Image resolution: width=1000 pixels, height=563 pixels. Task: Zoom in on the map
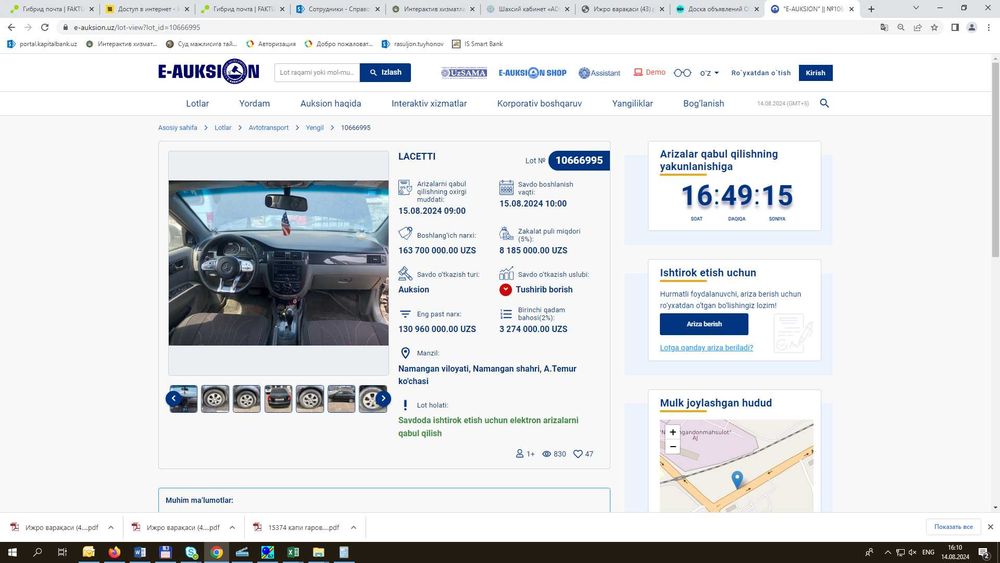(x=673, y=432)
